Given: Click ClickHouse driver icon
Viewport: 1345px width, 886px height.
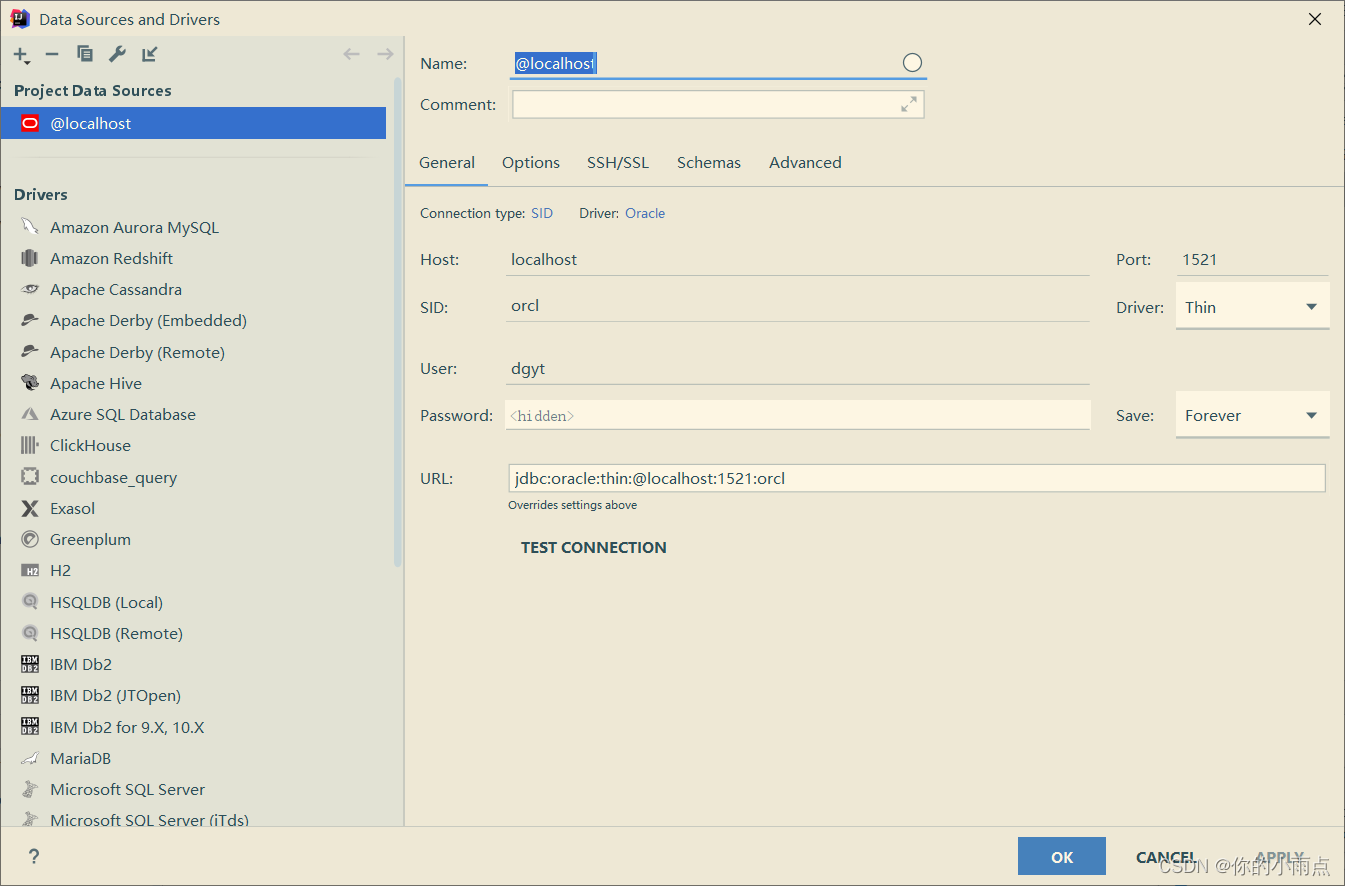Looking at the screenshot, I should pos(30,445).
